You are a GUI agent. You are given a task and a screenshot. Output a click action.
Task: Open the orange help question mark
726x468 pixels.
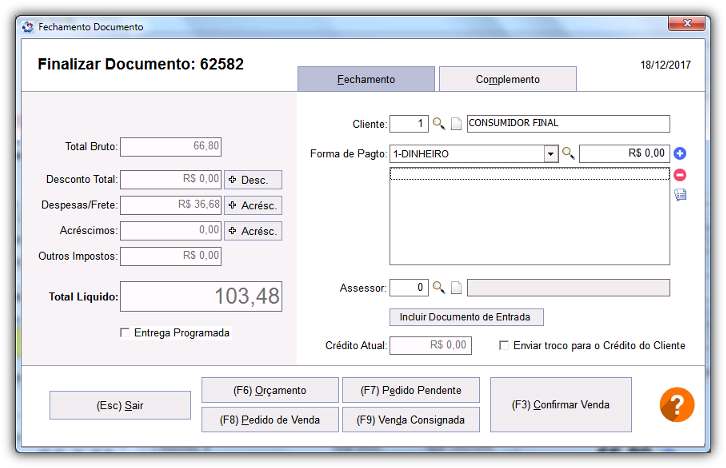point(677,405)
